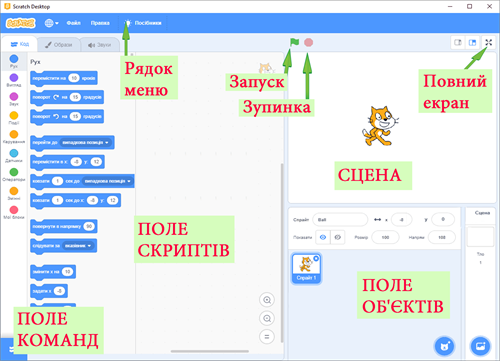Open the language globe menu

(x=51, y=23)
